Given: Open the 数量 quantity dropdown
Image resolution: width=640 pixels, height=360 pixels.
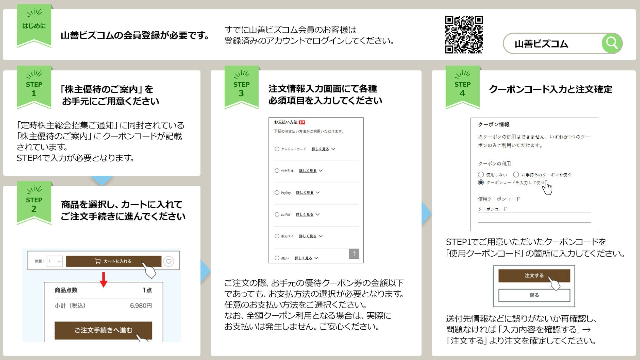Looking at the screenshot, I should pyautogui.click(x=54, y=261).
